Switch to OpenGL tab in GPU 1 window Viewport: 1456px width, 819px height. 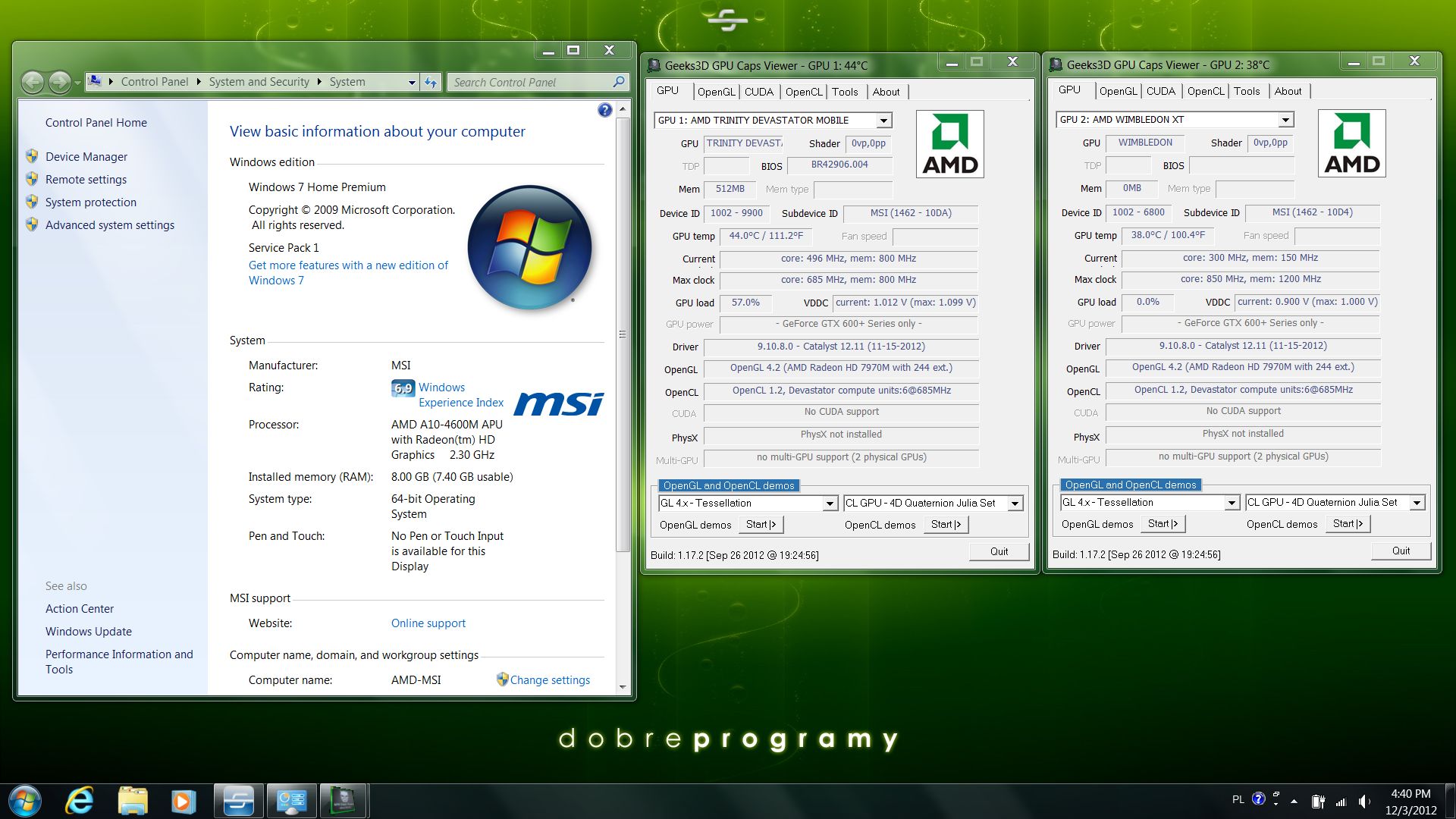[x=716, y=92]
